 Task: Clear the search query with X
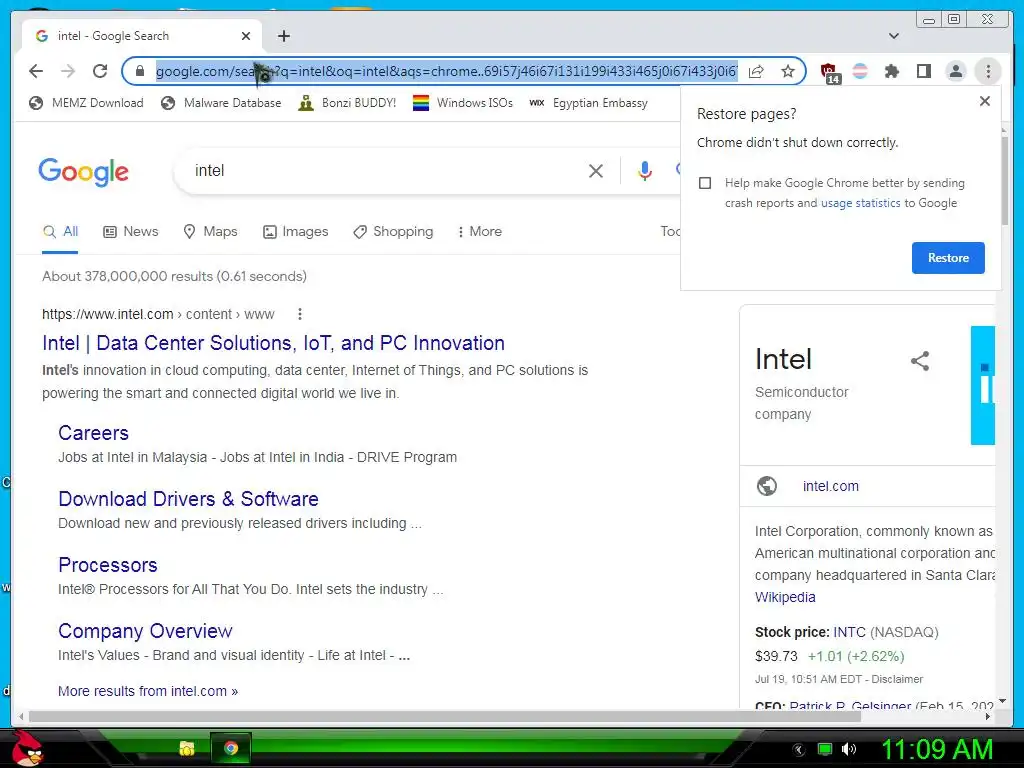pos(596,171)
